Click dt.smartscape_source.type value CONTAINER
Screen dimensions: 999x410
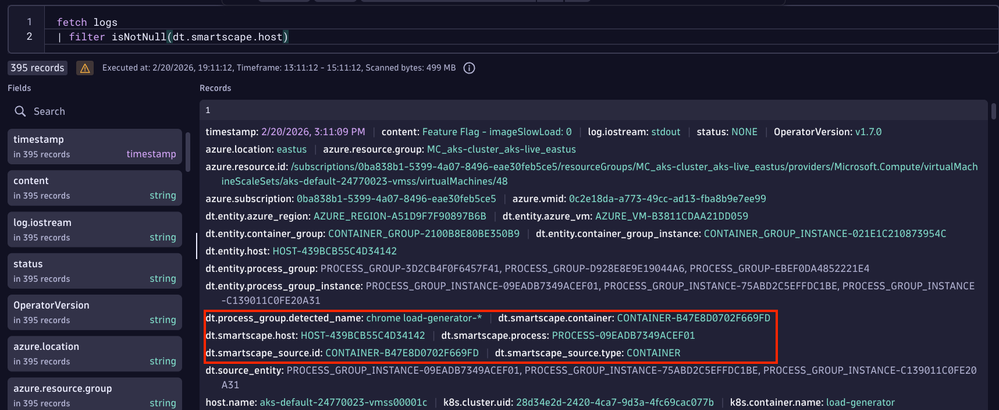(x=654, y=353)
